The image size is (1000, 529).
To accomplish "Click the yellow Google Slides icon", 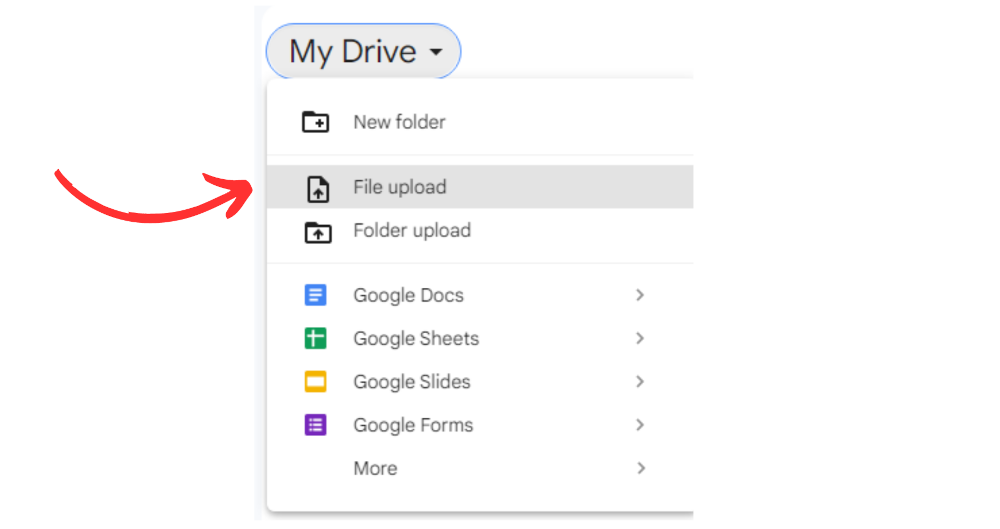I will (x=316, y=382).
